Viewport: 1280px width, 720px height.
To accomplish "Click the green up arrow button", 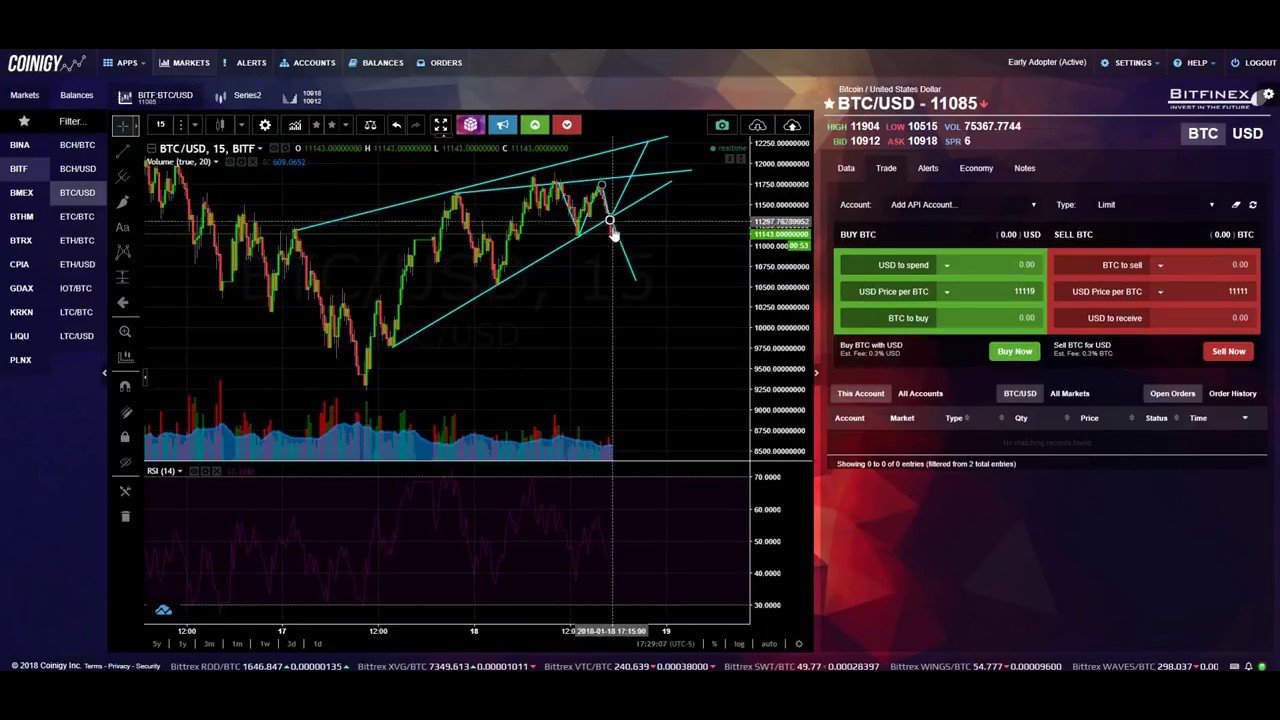I will pos(535,125).
